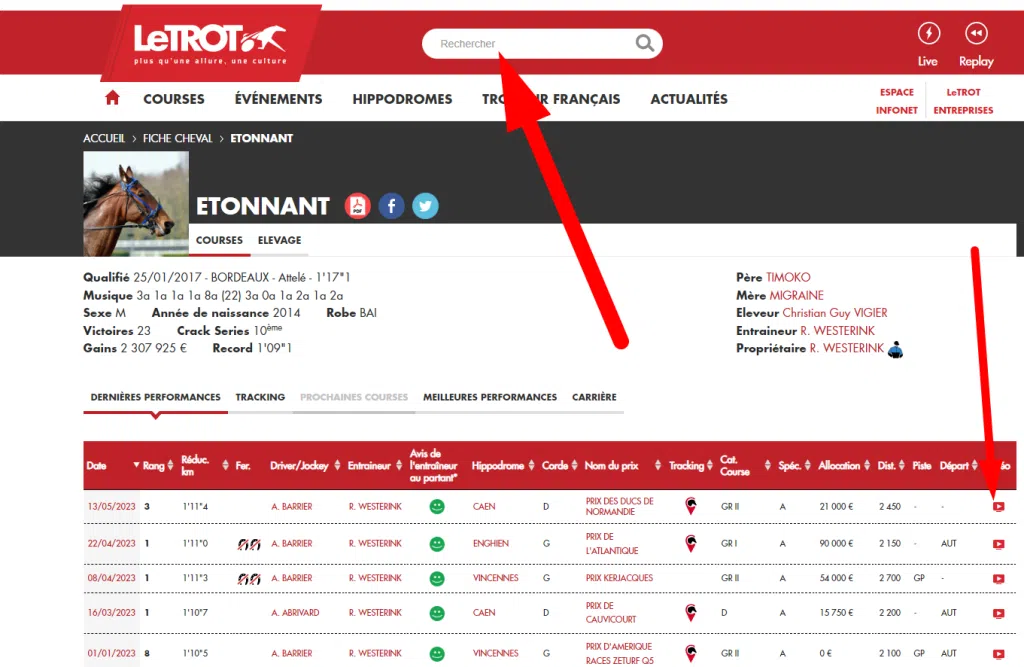This screenshot has height=667, width=1024.
Task: Click the shoeing icon in the 22/04/2023 row
Action: [x=249, y=544]
